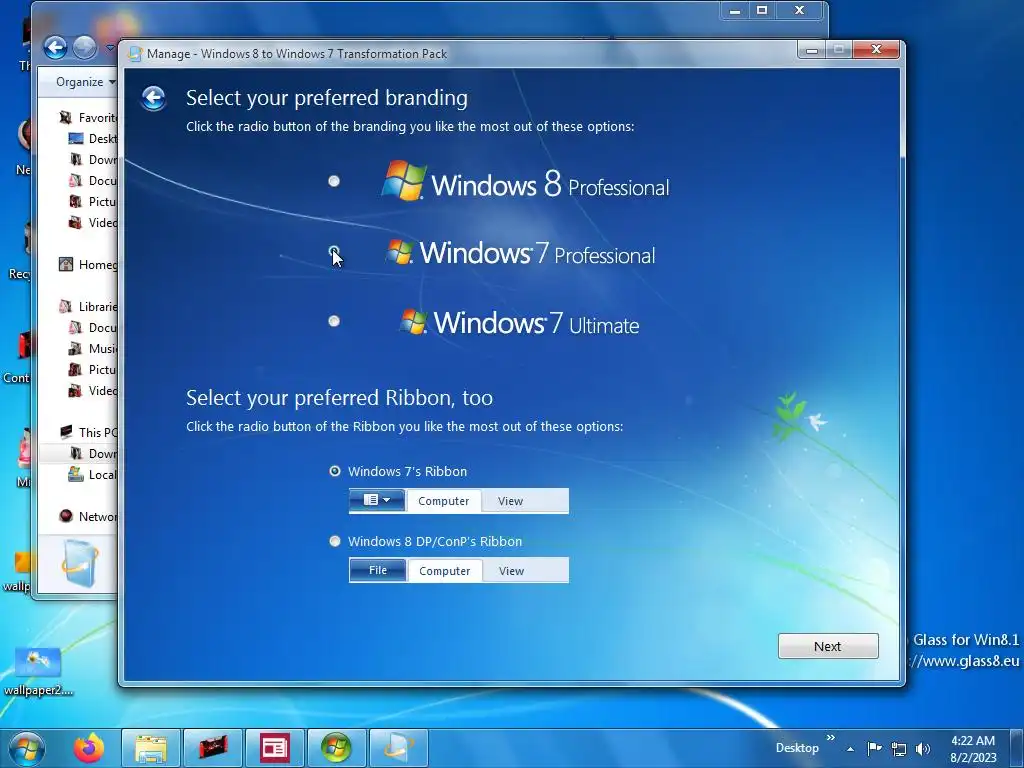Show hidden system tray icons
This screenshot has width=1024, height=768.
[x=850, y=749]
